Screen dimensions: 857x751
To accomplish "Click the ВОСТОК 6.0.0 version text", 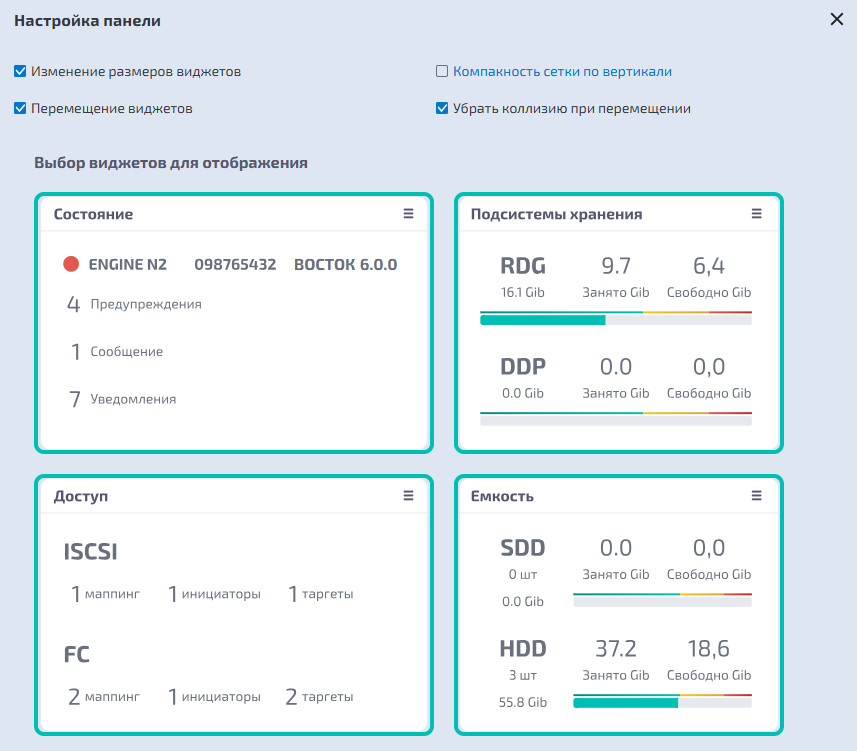I will 345,265.
